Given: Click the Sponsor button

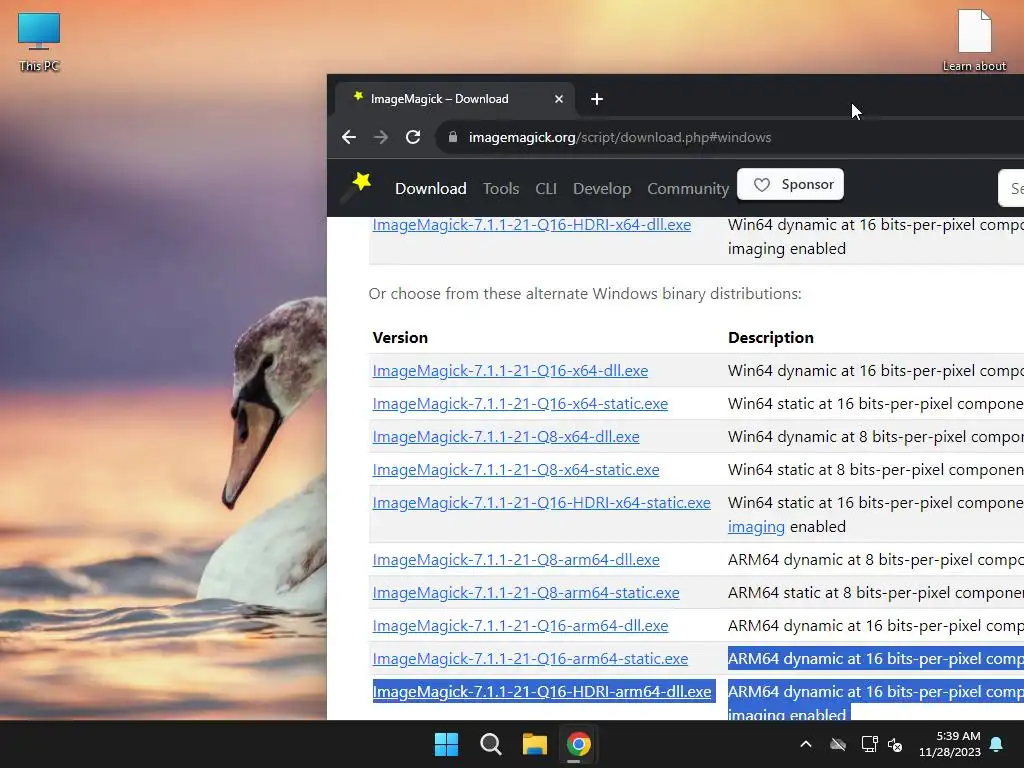Looking at the screenshot, I should point(790,185).
